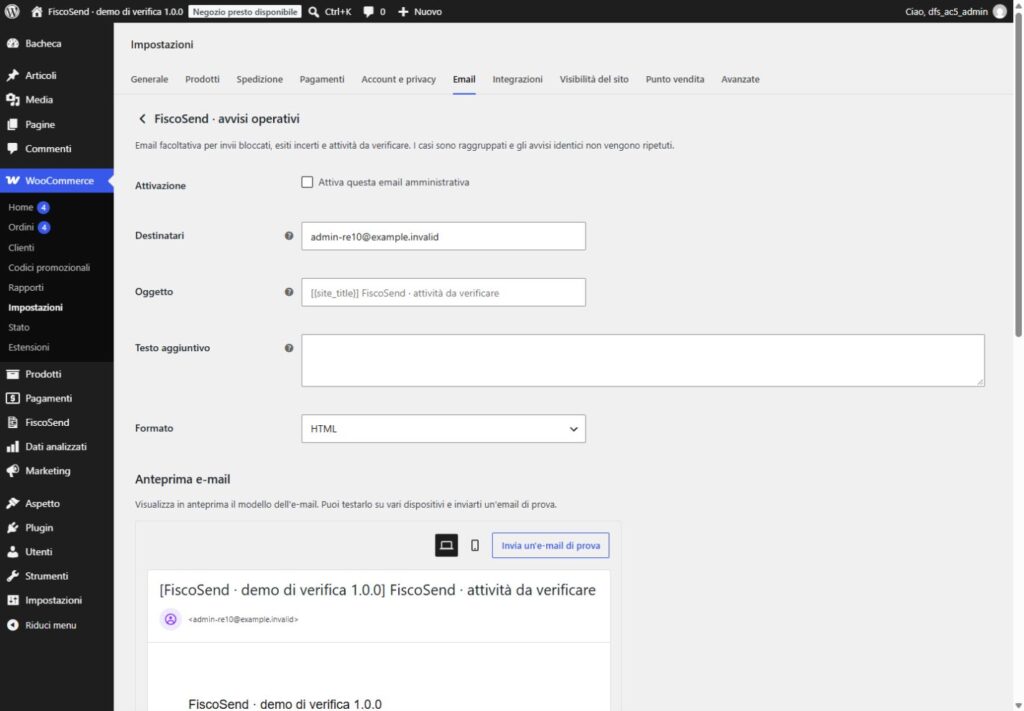The height and width of the screenshot is (711, 1024).
Task: Focus the Destinatari email field
Action: (443, 236)
